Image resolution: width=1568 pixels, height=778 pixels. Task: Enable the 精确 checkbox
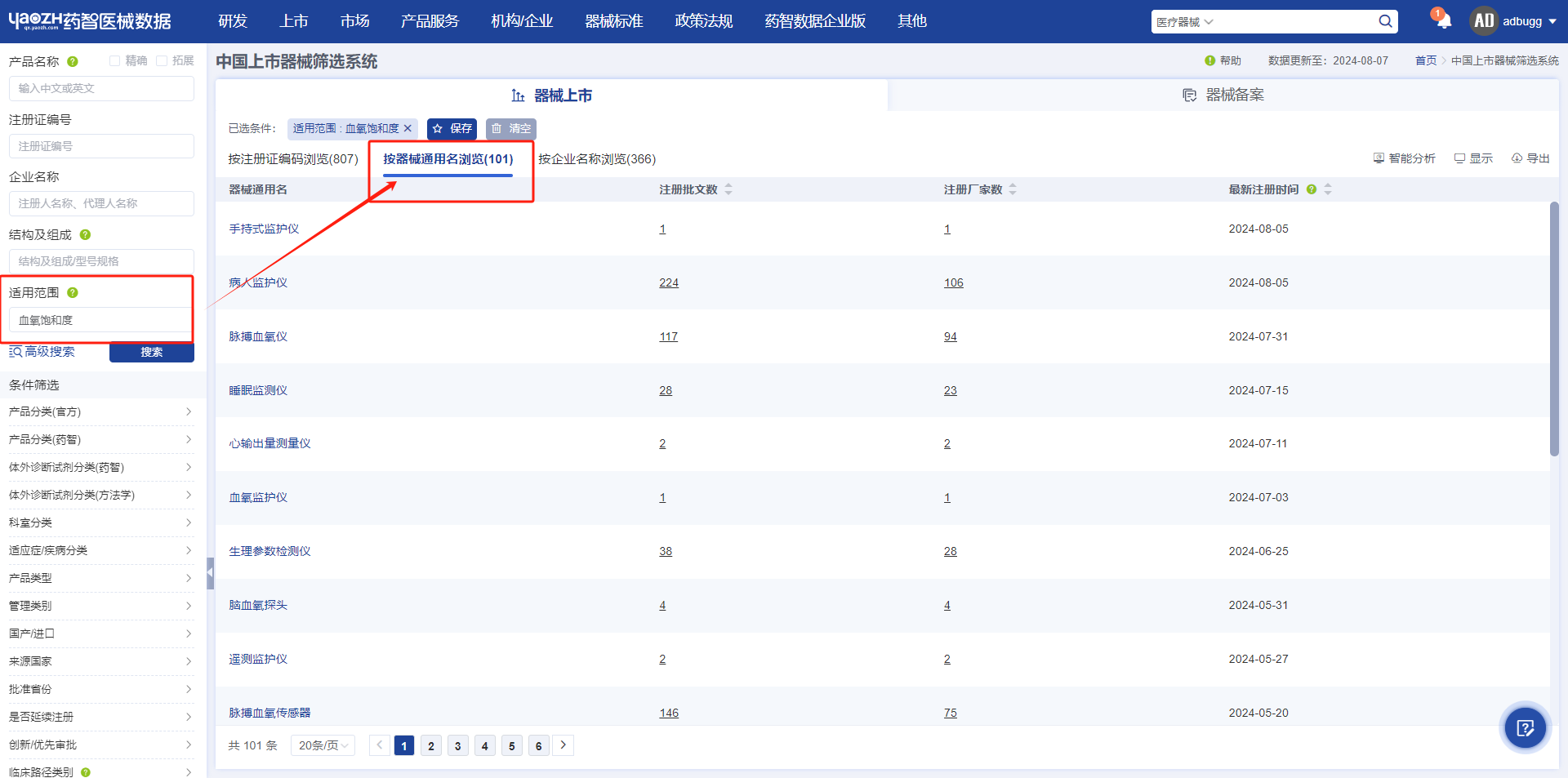click(x=114, y=60)
